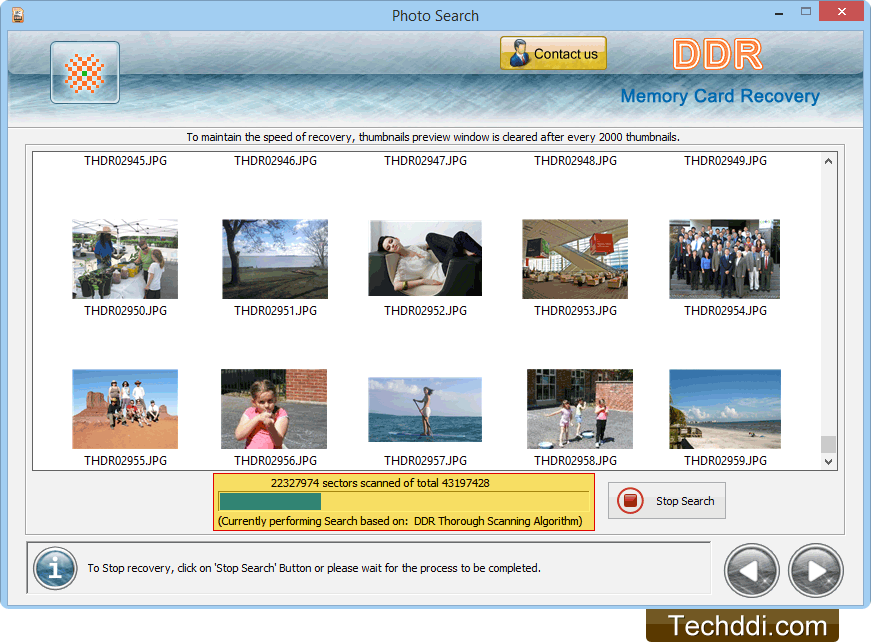
Task: Select the THDR02951.JPG lake thumbnail
Action: pyautogui.click(x=274, y=258)
